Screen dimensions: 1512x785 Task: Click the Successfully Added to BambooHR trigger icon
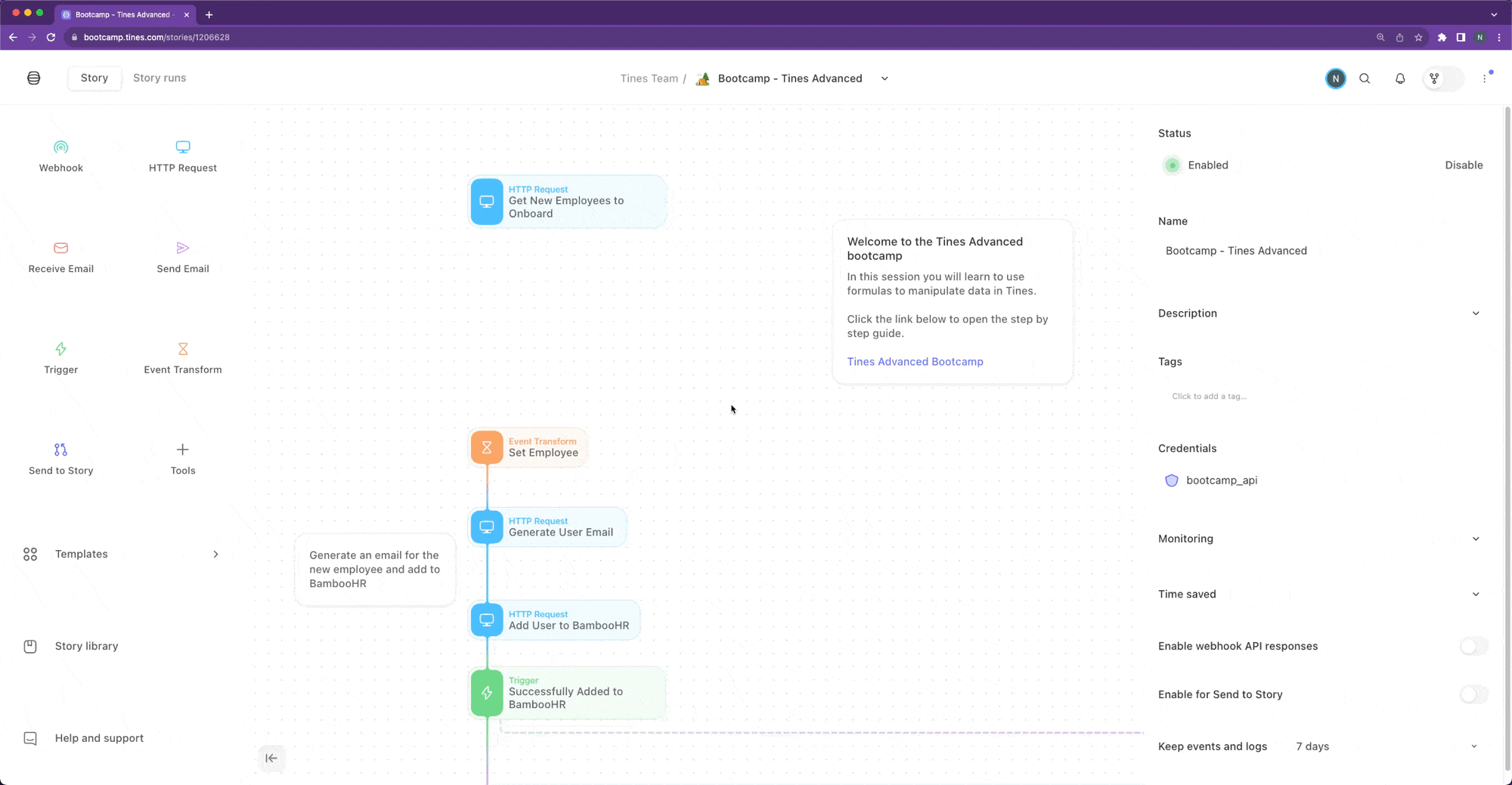487,693
